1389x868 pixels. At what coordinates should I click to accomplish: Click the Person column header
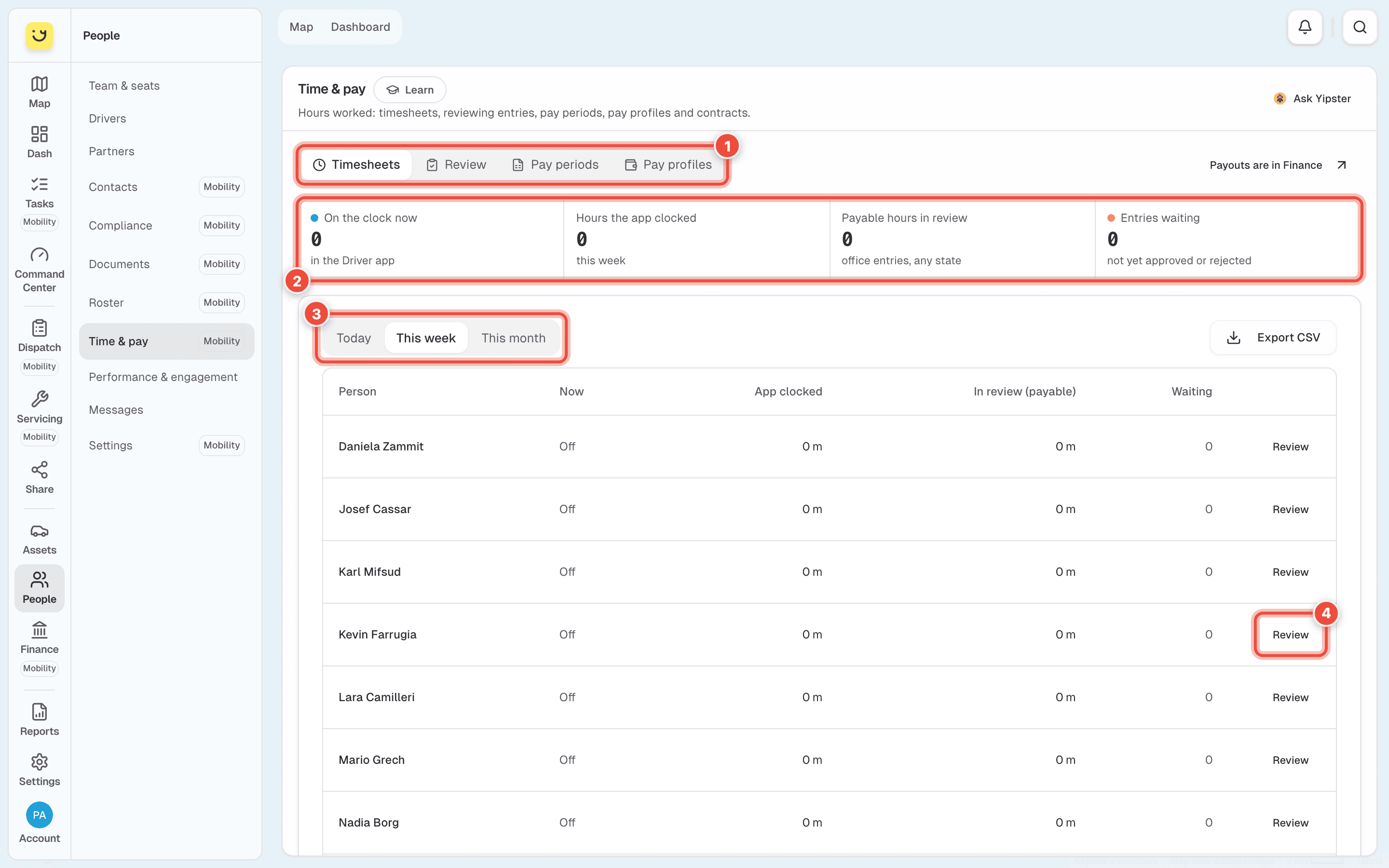point(357,392)
